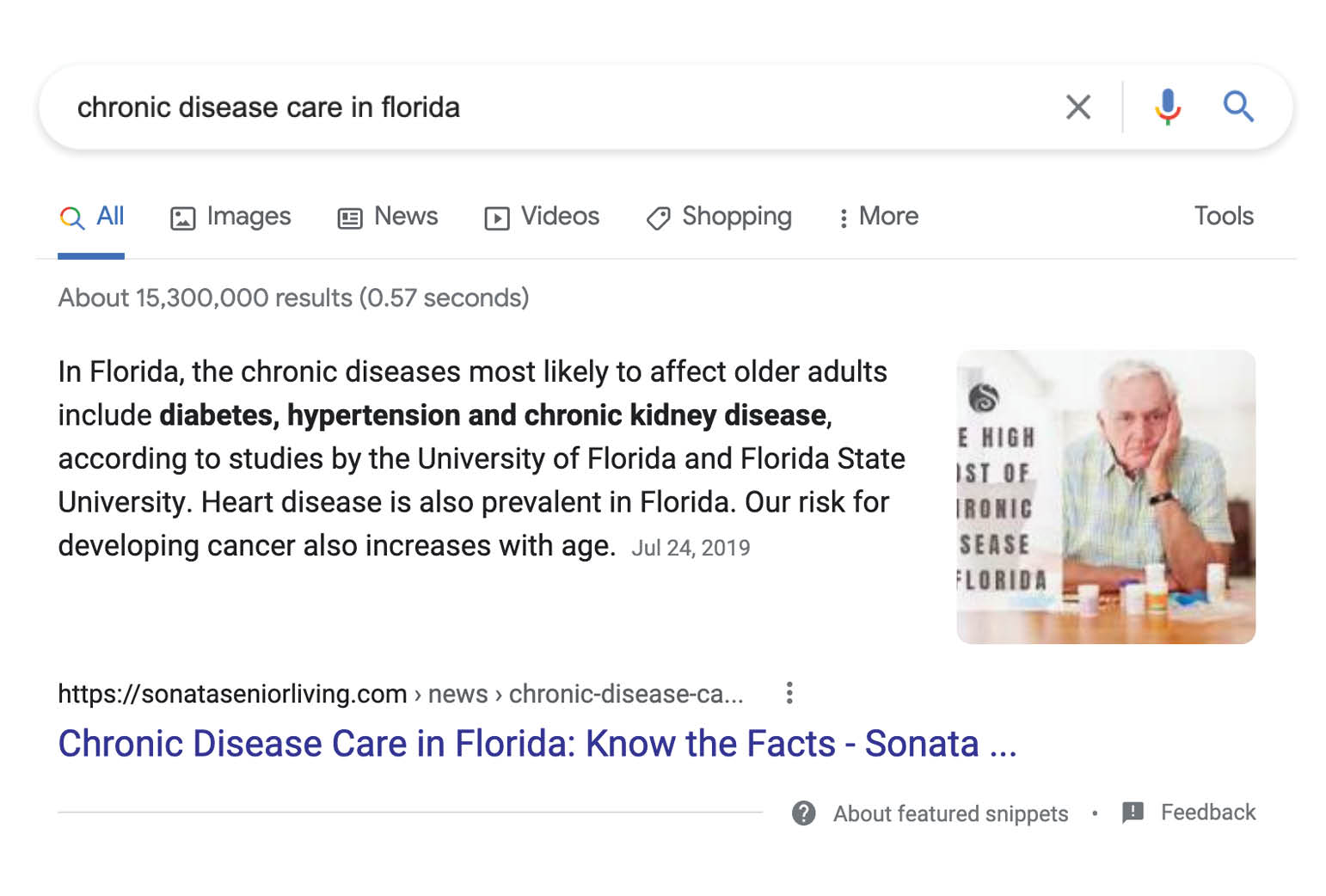Open the Images results tab
1326x896 pixels.
tap(230, 217)
